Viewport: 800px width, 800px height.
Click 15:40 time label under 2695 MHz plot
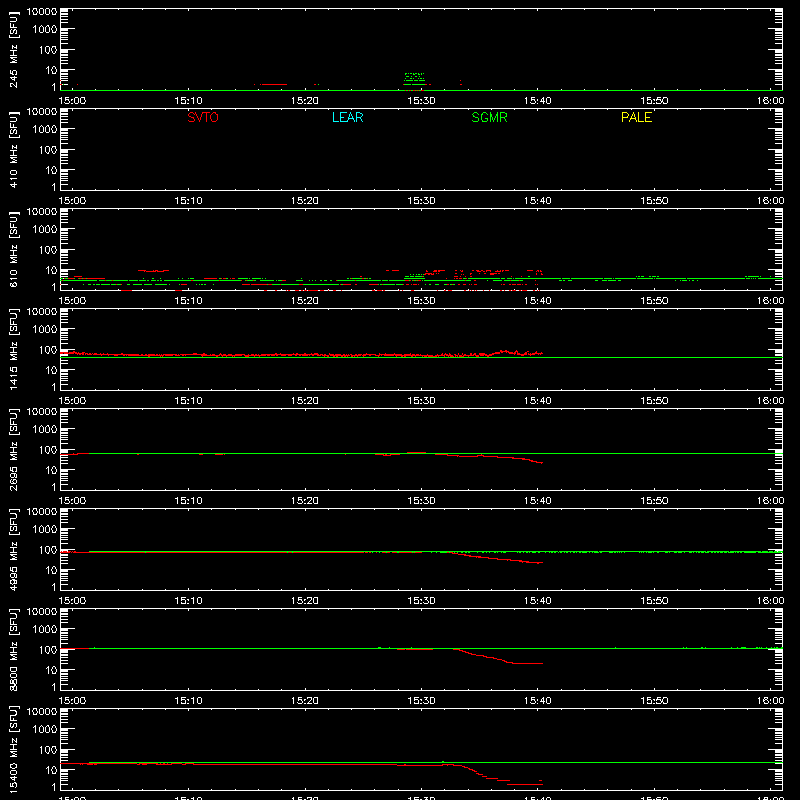538,501
